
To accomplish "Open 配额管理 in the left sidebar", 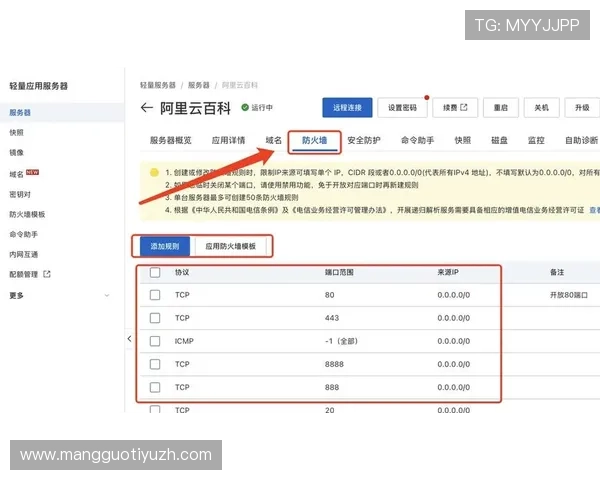I will (x=23, y=274).
